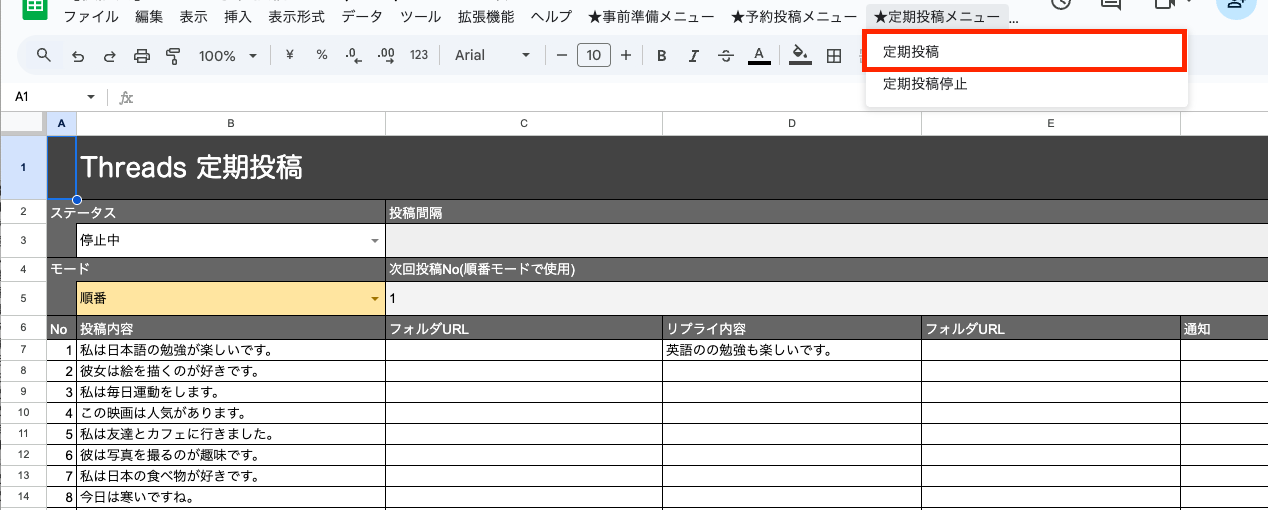The width and height of the screenshot is (1268, 510).
Task: Click the ★定期投稿メニュー menu
Action: (x=937, y=17)
